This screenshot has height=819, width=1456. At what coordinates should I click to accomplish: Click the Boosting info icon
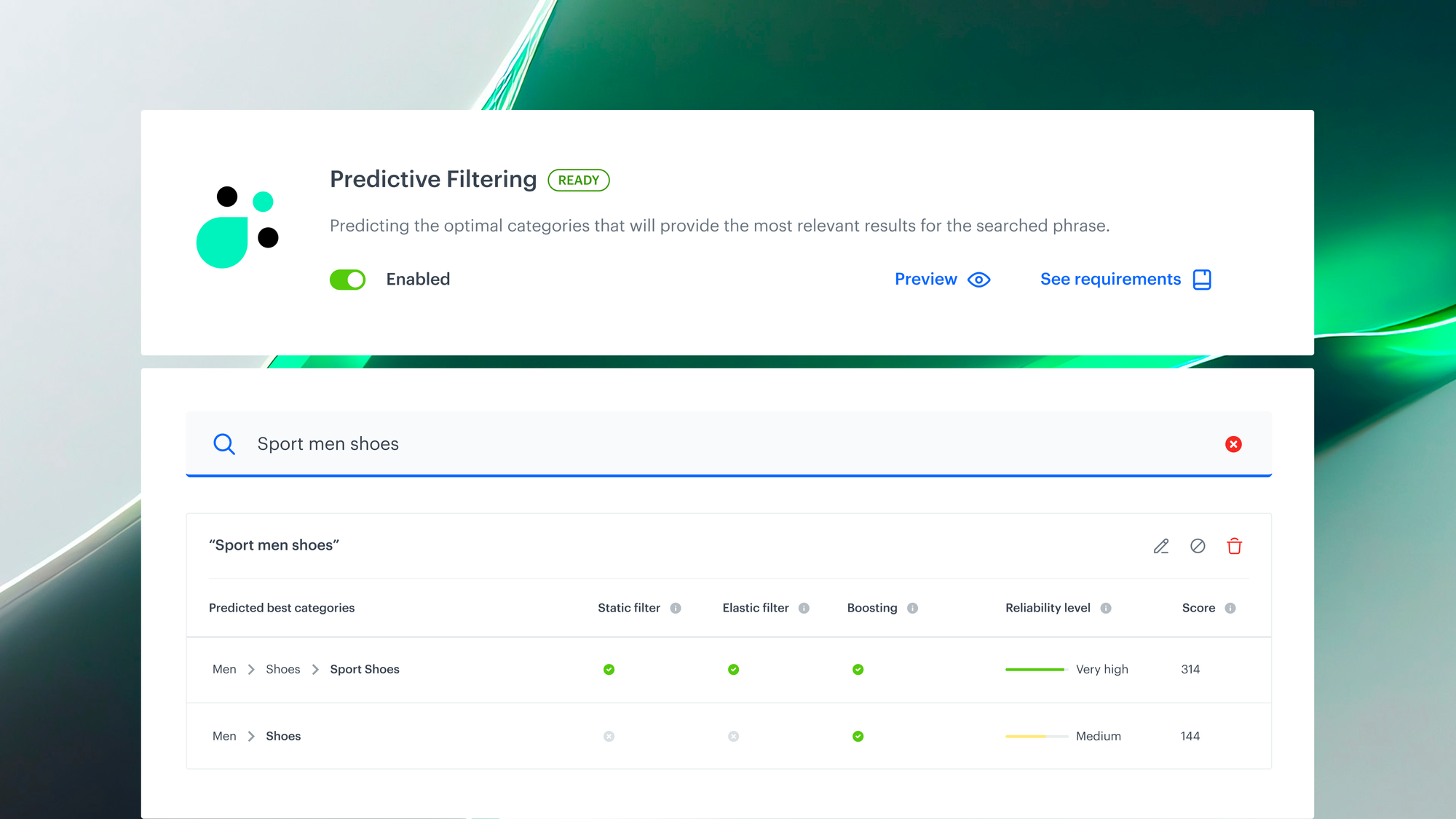click(x=914, y=607)
